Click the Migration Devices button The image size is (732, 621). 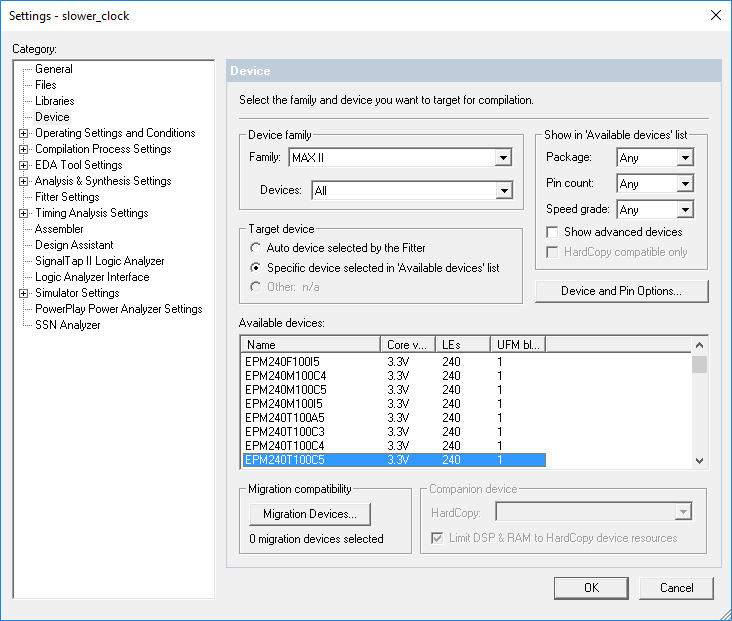[x=309, y=514]
